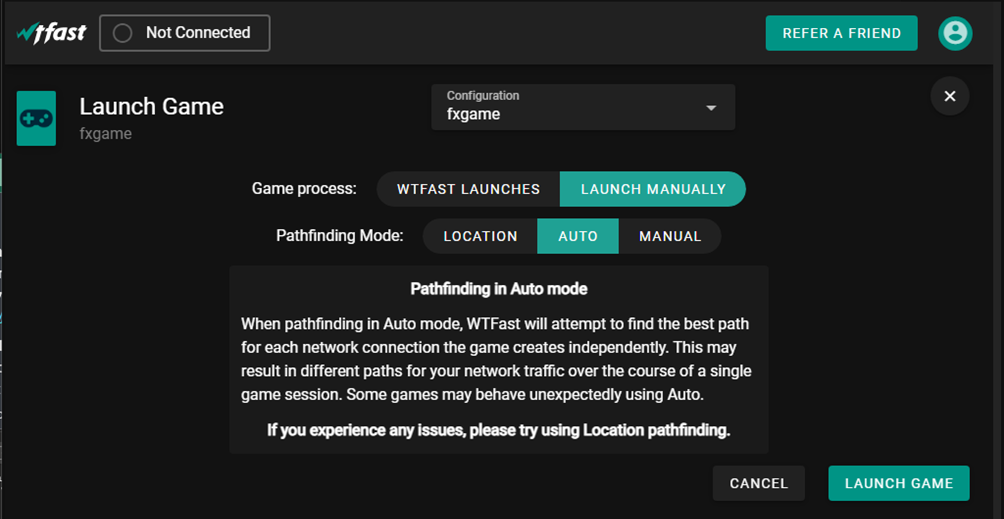Viewport: 1004px width, 519px height.
Task: Select WTFast Launches game process option
Action: click(468, 189)
